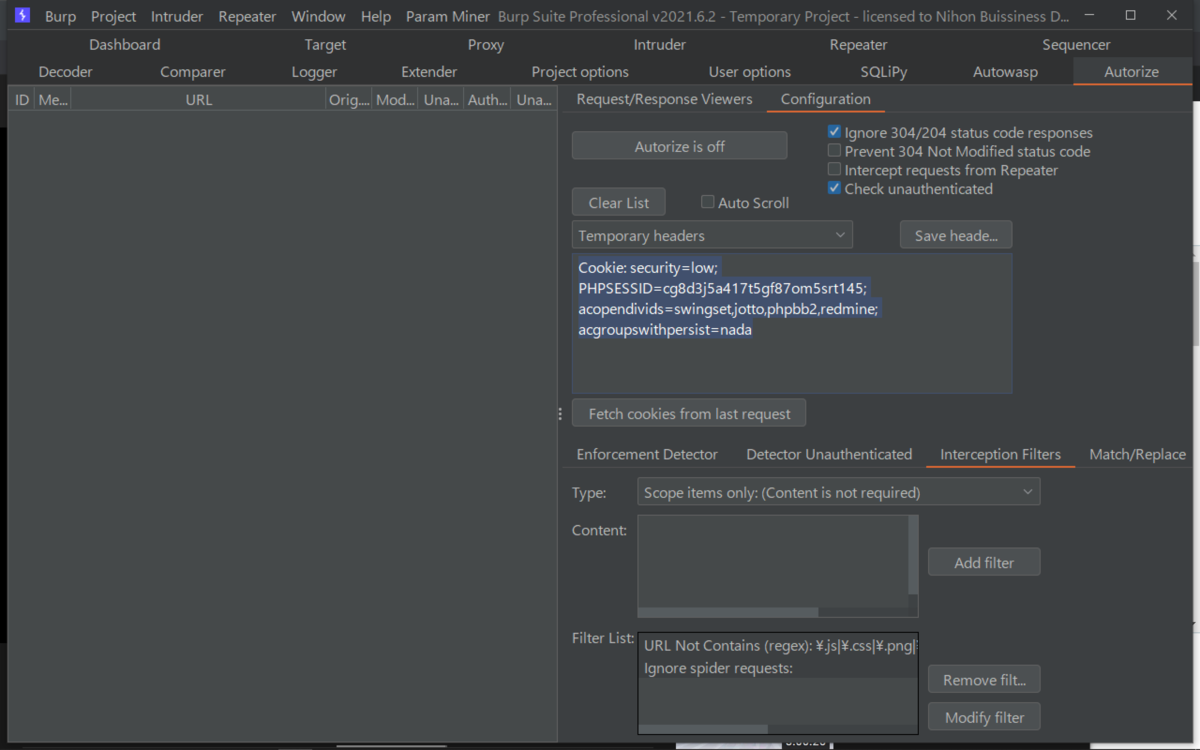Uncheck Check unauthenticated option
Screen dimensions: 1200x750
(x=834, y=188)
